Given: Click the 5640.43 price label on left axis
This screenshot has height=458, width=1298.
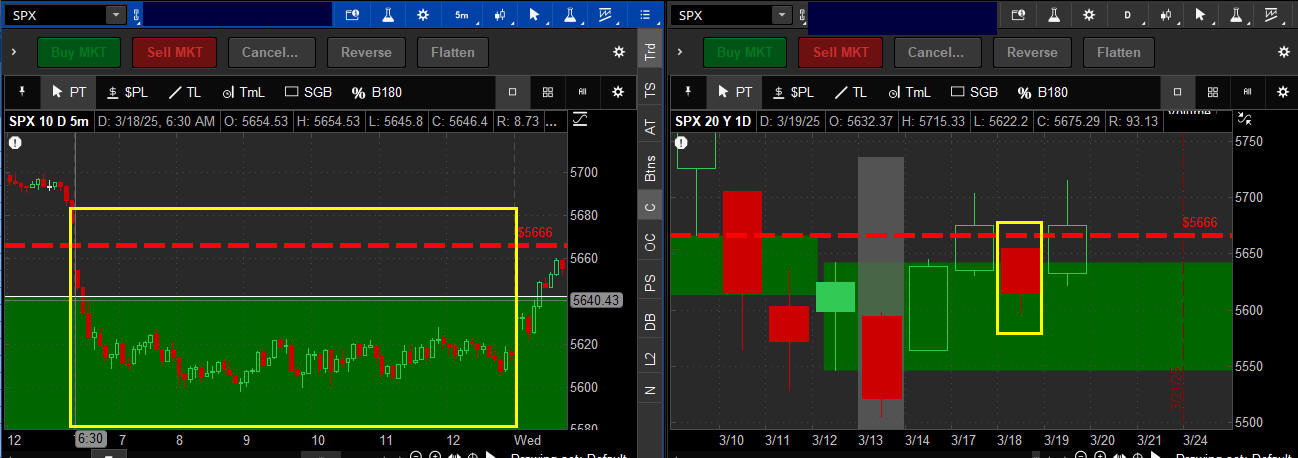Looking at the screenshot, I should click(595, 300).
